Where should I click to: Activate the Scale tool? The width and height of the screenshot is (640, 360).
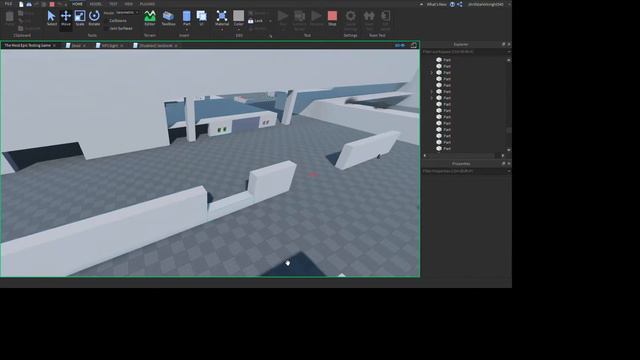point(80,18)
